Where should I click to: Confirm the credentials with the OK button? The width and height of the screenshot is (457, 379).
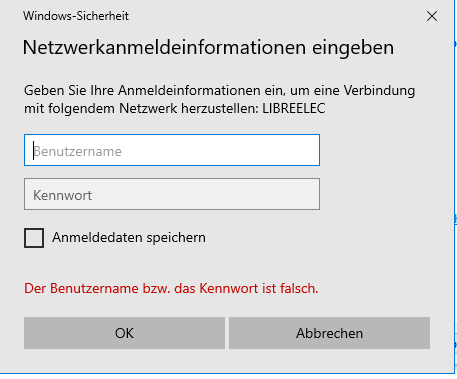pyautogui.click(x=124, y=333)
